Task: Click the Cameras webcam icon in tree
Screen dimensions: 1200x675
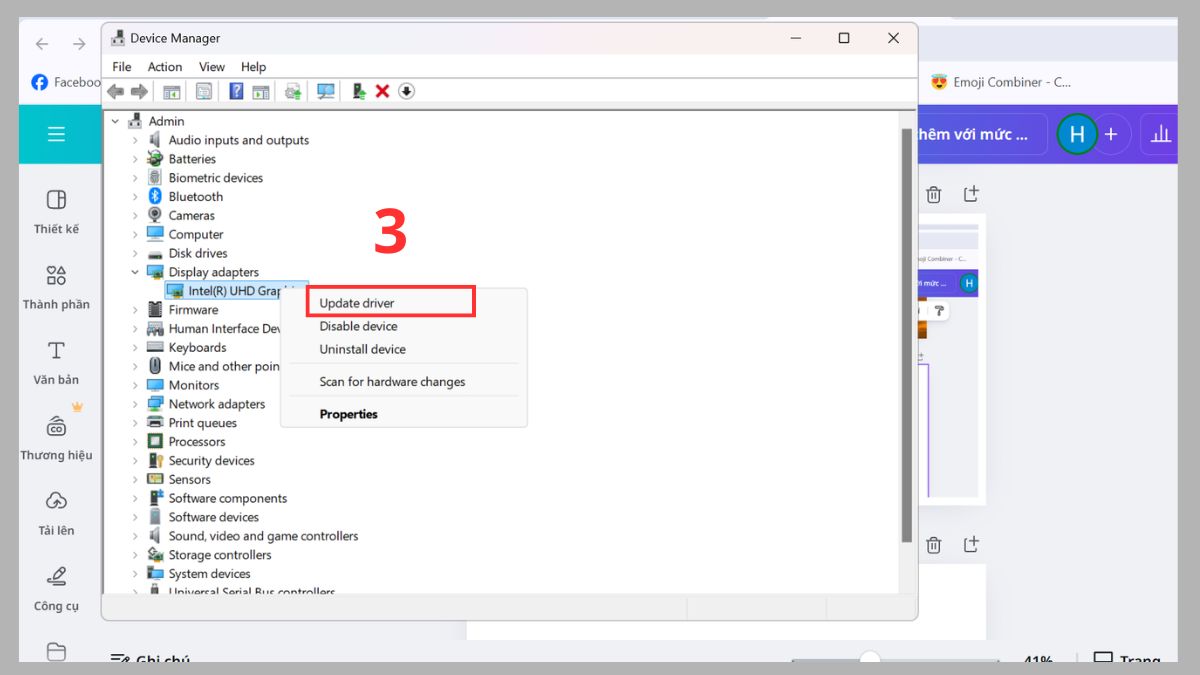Action: [155, 215]
